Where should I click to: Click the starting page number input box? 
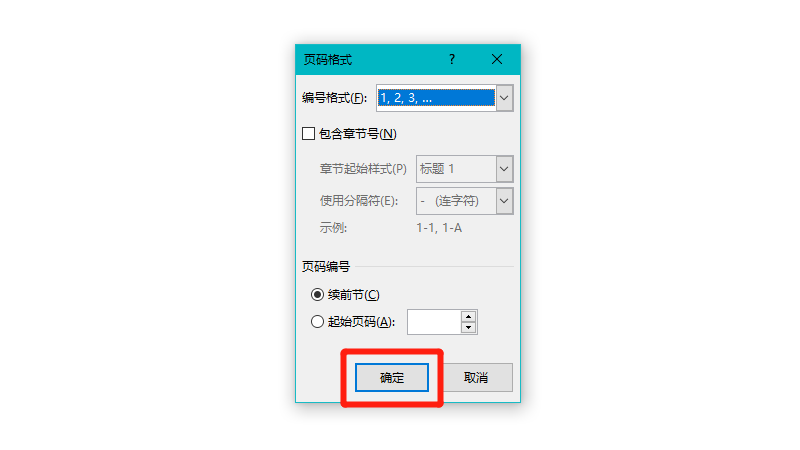[434, 322]
